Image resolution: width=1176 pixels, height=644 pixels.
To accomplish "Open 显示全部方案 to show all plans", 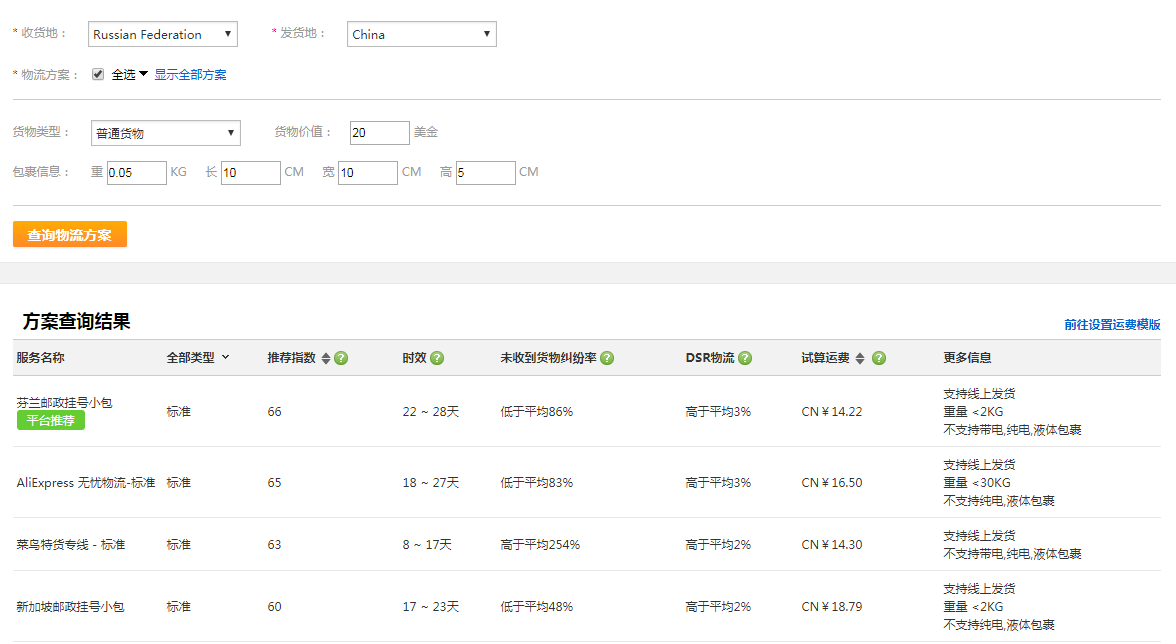I will pyautogui.click(x=191, y=74).
